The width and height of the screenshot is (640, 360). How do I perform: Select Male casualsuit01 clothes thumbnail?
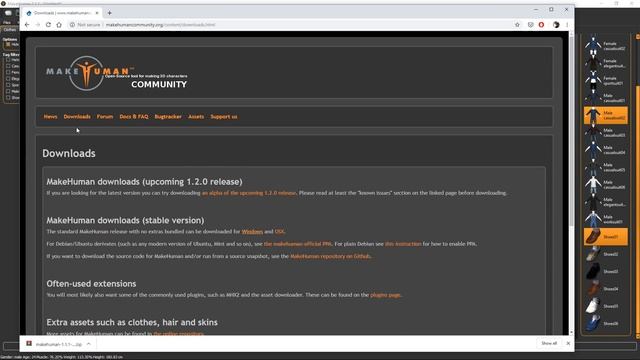point(606,98)
